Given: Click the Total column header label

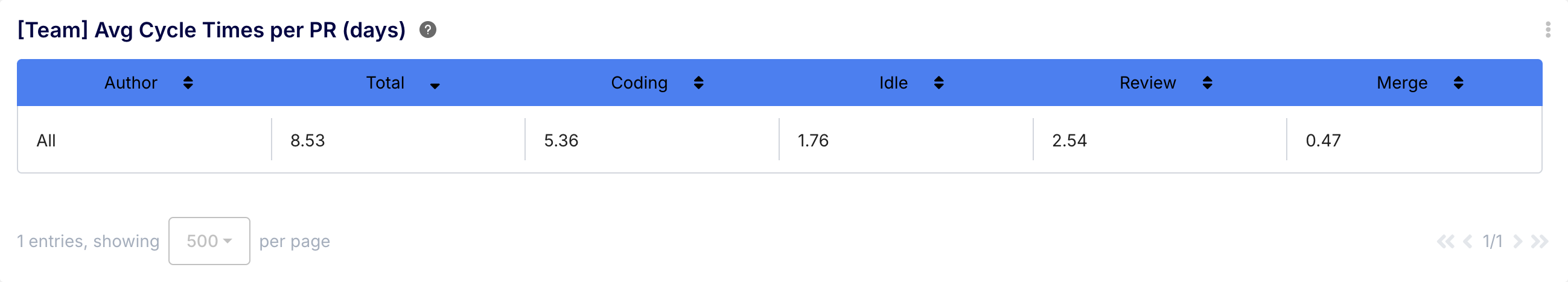Looking at the screenshot, I should click(384, 83).
